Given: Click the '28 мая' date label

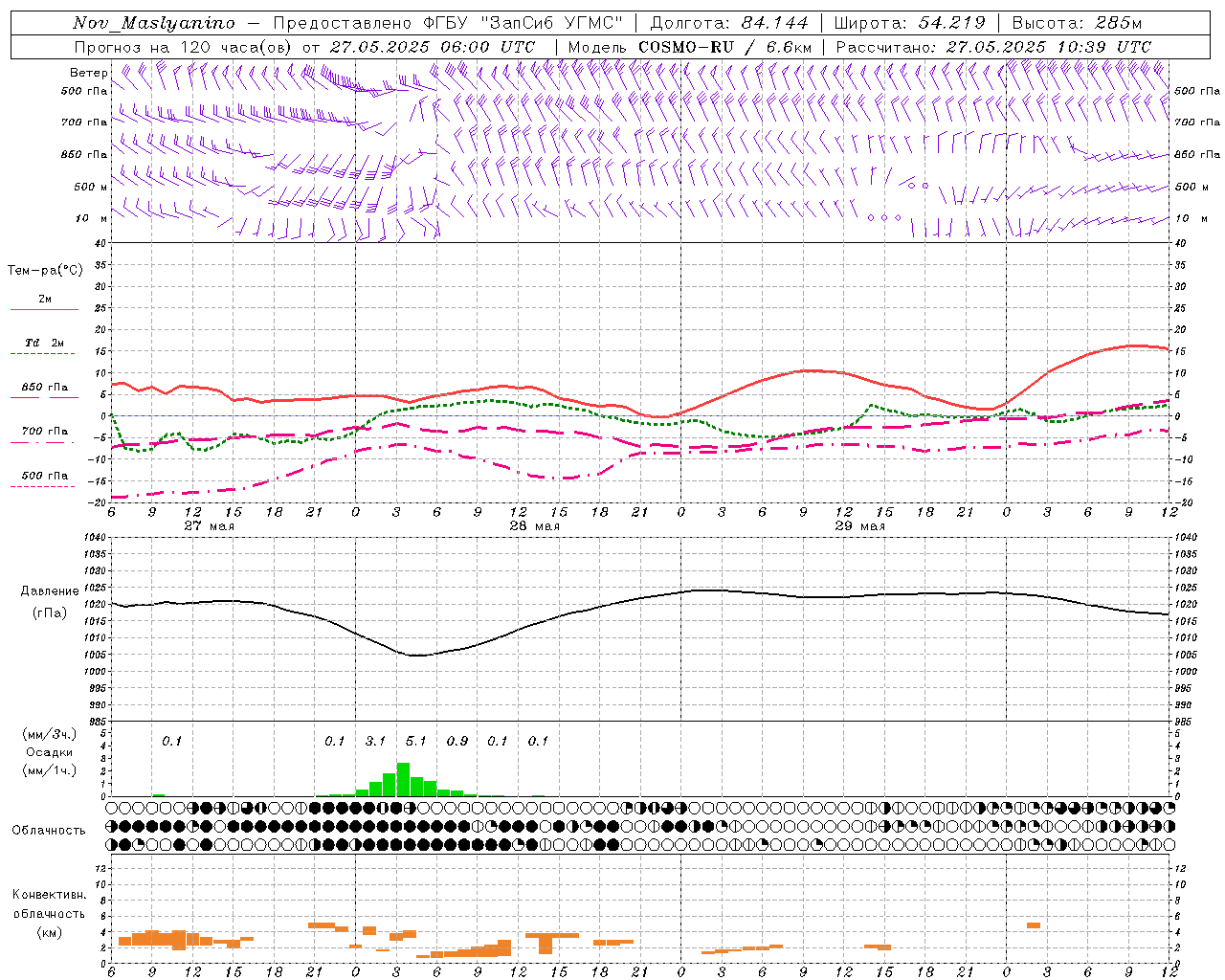Looking at the screenshot, I should (534, 526).
